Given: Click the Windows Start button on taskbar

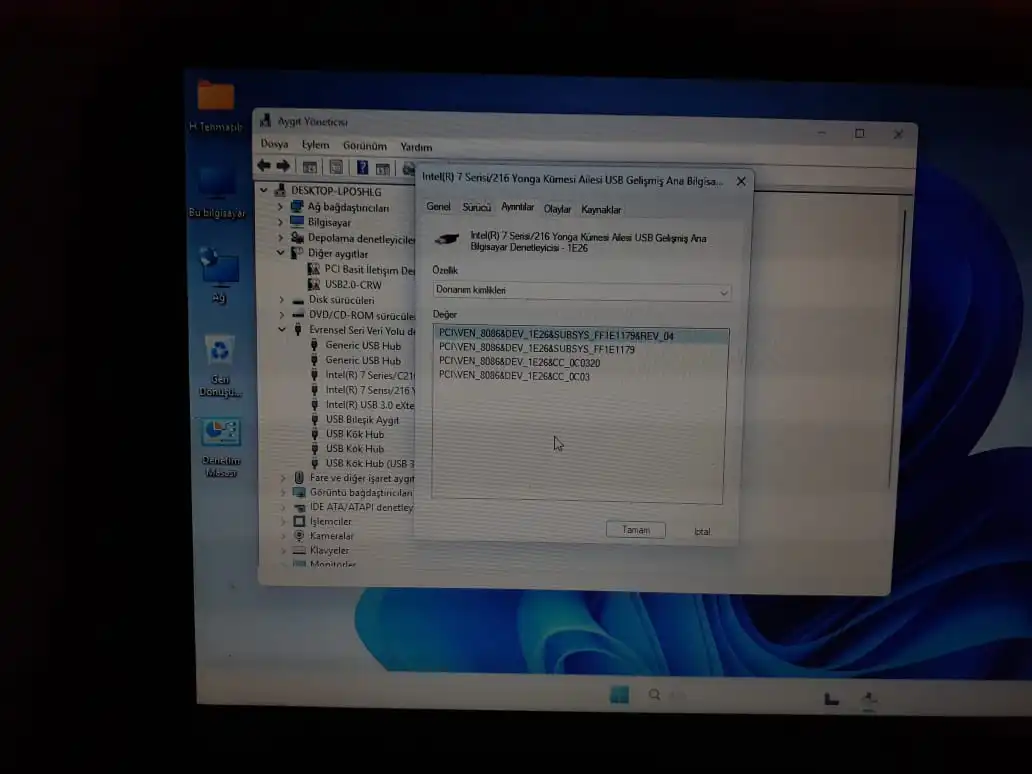Looking at the screenshot, I should pos(619,694).
